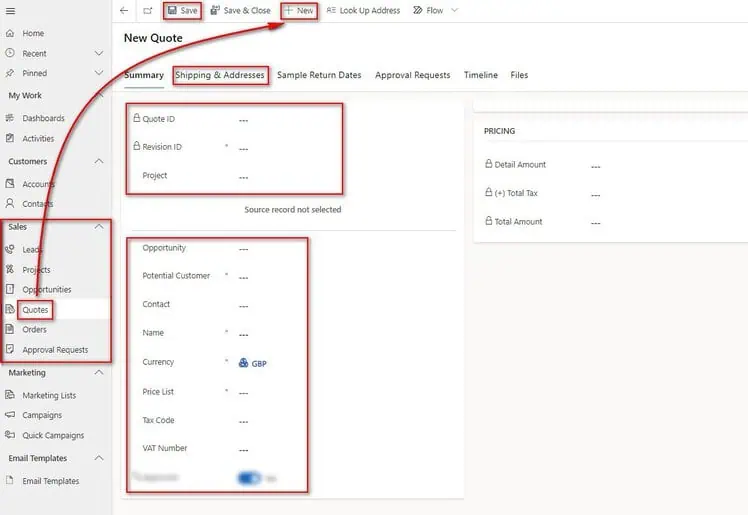Click the Campaigns megaphone icon
This screenshot has width=748, height=515.
[x=10, y=415]
